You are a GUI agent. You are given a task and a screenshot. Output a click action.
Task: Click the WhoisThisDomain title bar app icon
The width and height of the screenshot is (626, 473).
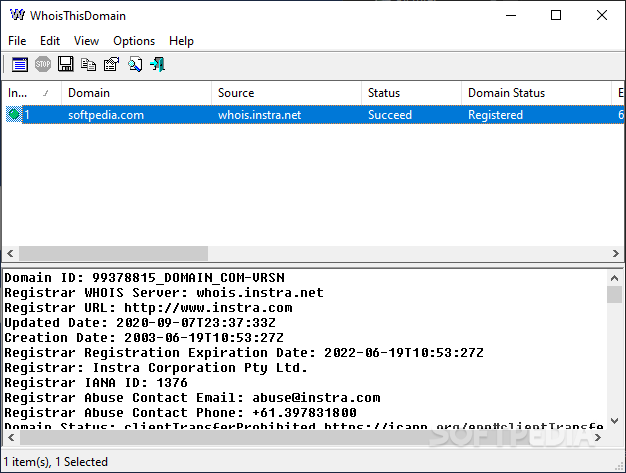[x=17, y=15]
